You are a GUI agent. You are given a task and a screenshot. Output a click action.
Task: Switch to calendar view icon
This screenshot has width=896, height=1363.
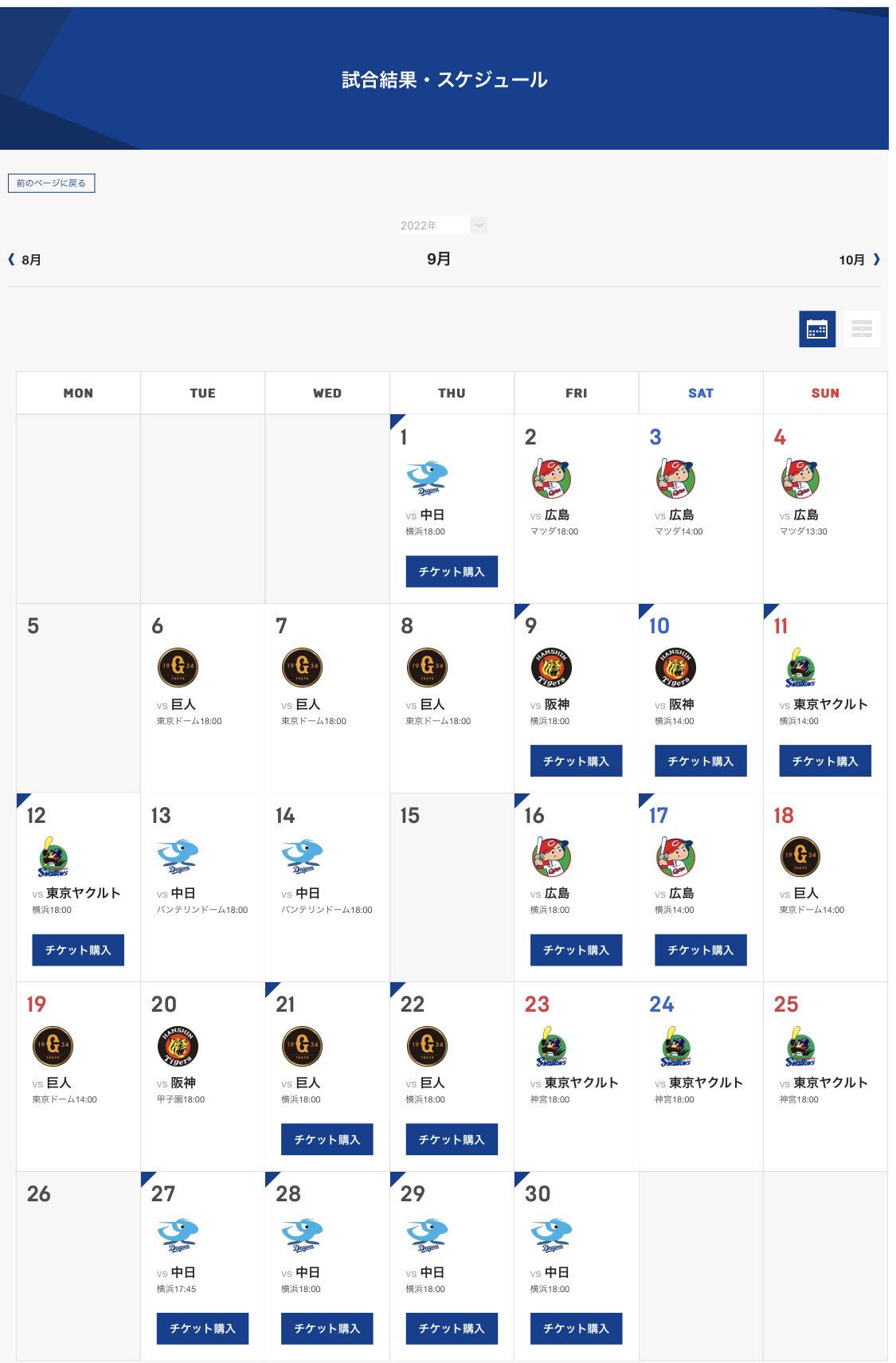click(x=816, y=329)
